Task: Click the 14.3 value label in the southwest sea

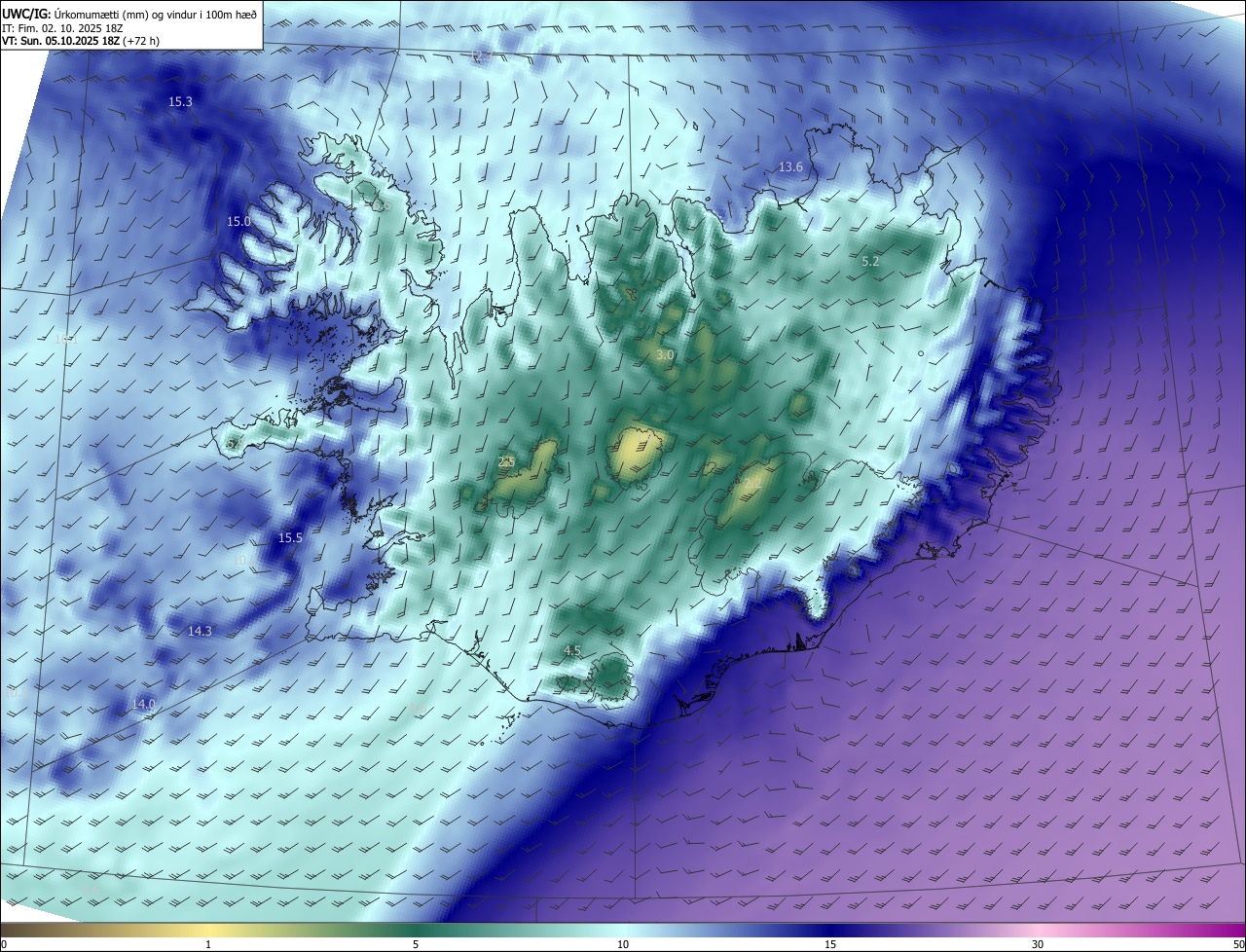Action: pyautogui.click(x=200, y=632)
